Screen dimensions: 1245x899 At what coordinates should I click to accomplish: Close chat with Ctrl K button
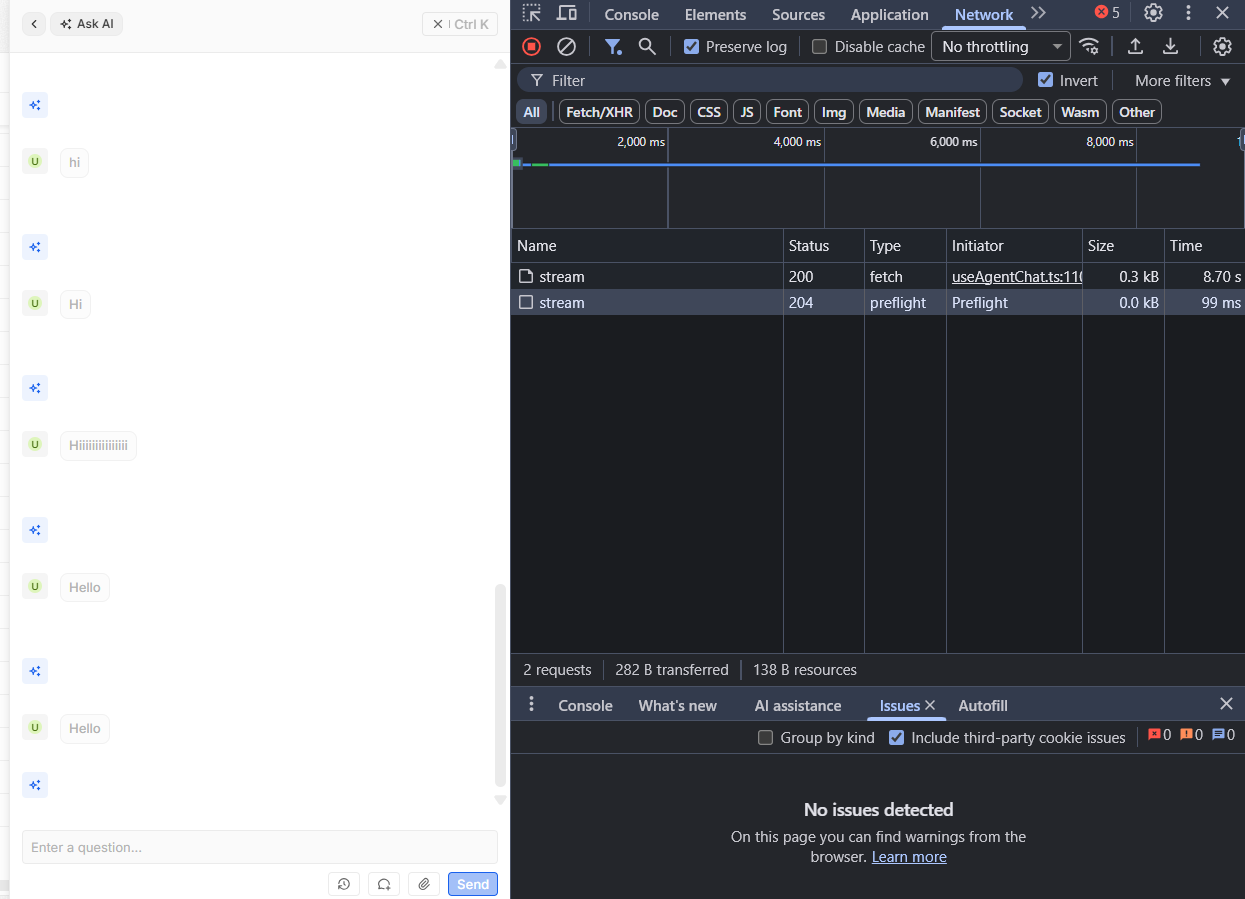(460, 24)
